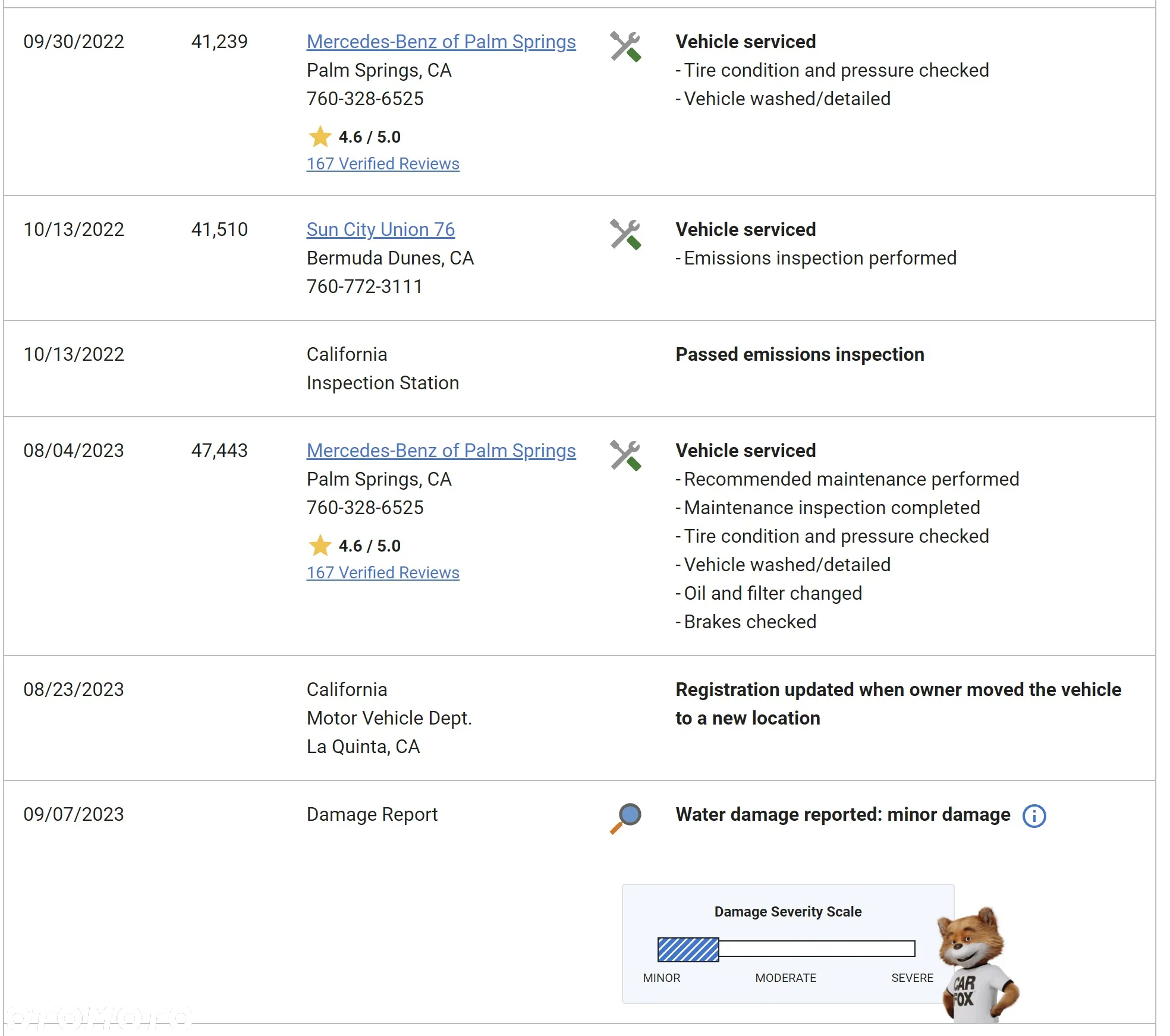Click the Damage Severity Scale bar

click(786, 949)
